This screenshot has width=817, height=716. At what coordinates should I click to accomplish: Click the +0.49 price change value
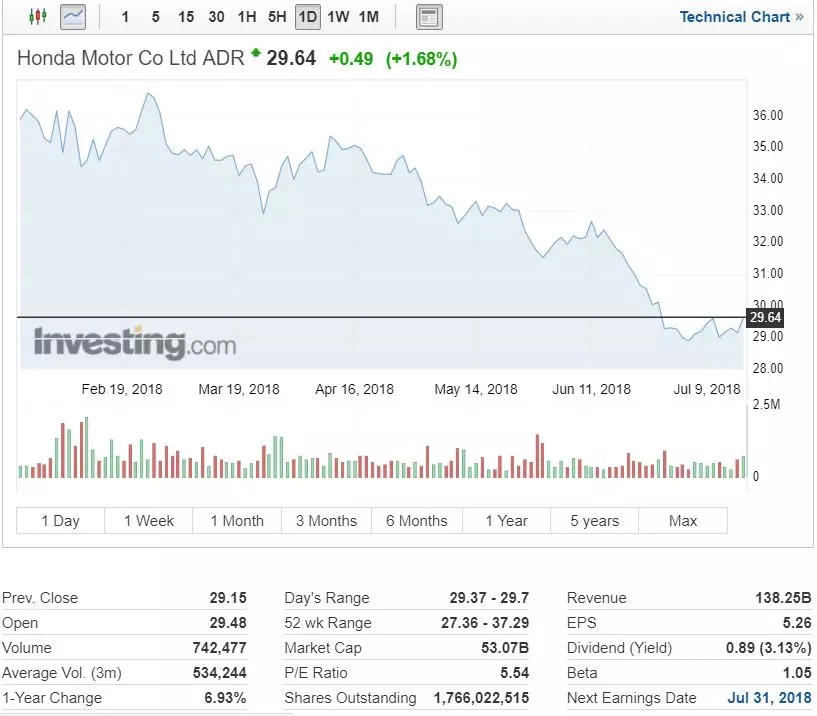[351, 59]
